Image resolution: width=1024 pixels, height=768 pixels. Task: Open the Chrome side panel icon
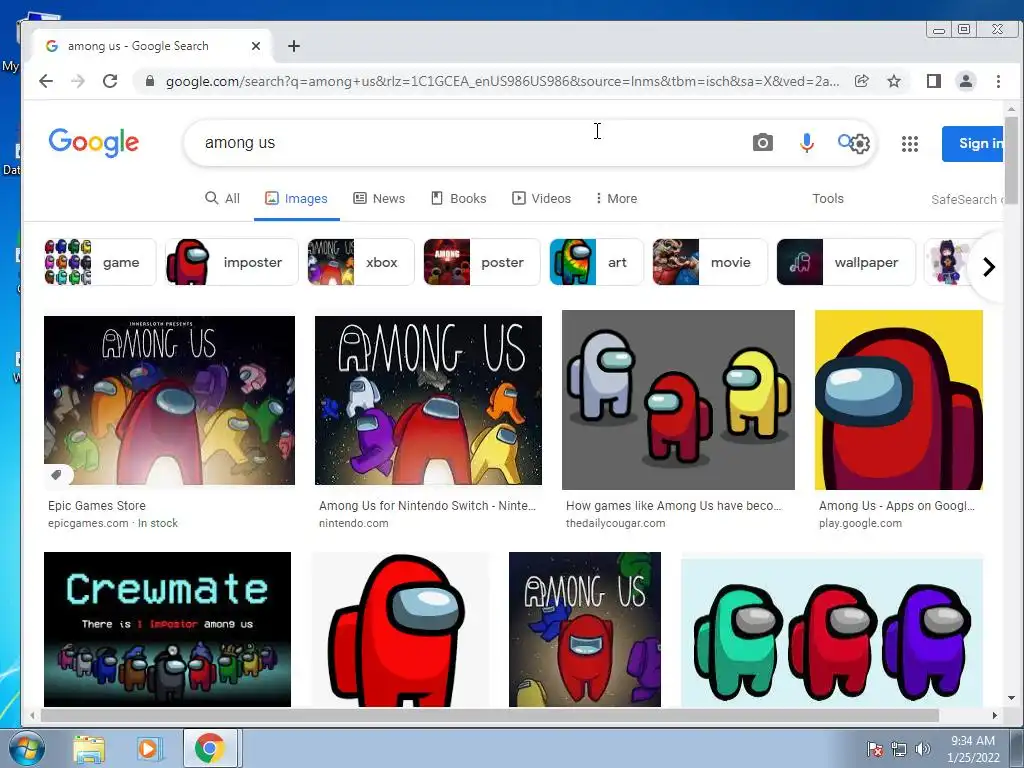(933, 81)
